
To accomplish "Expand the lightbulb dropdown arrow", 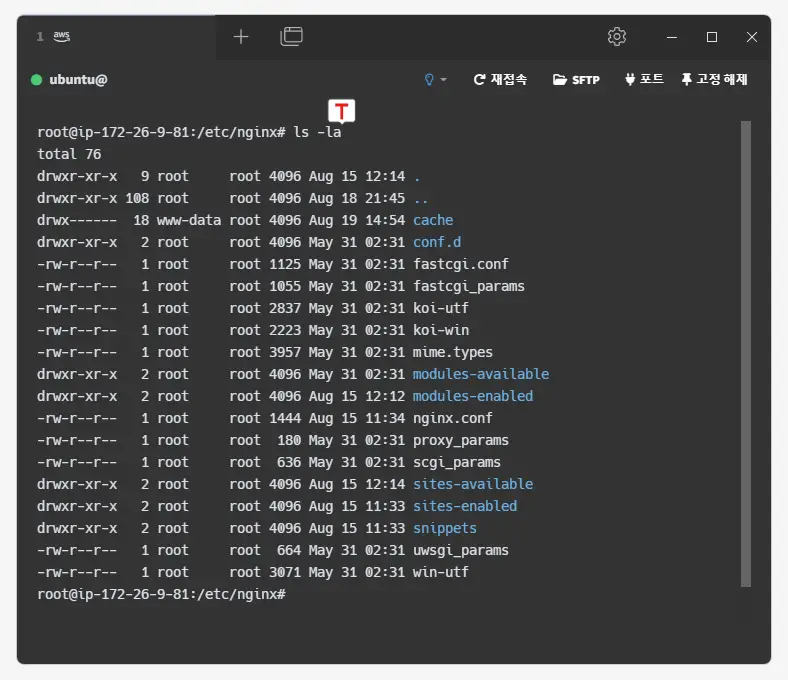I will (444, 80).
